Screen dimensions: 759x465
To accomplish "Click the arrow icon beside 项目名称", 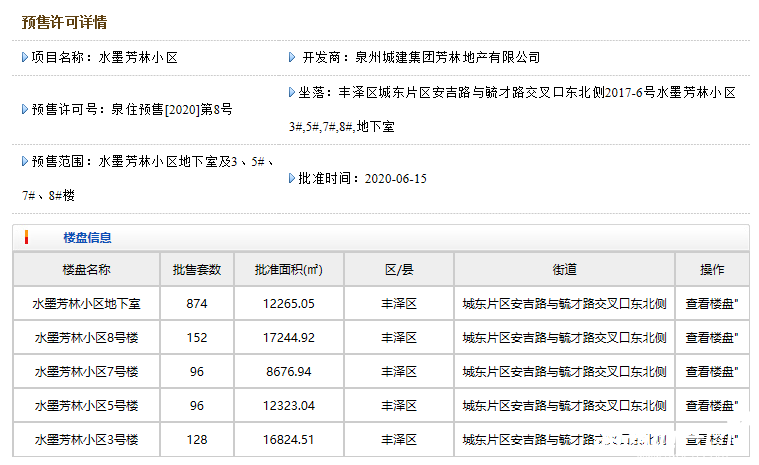I will pos(25,58).
